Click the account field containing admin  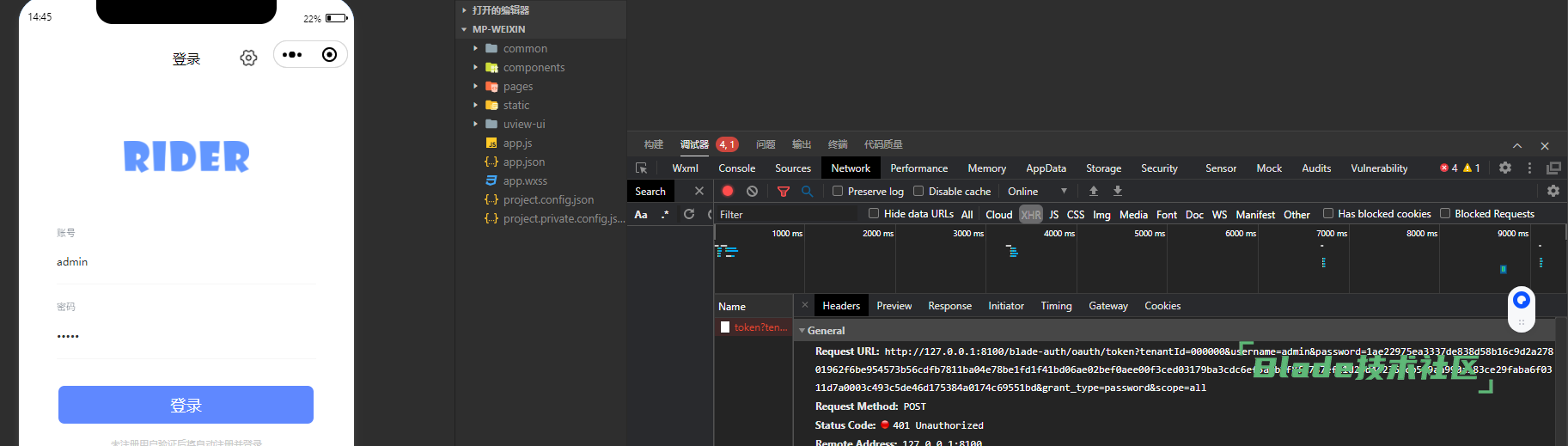coord(186,262)
